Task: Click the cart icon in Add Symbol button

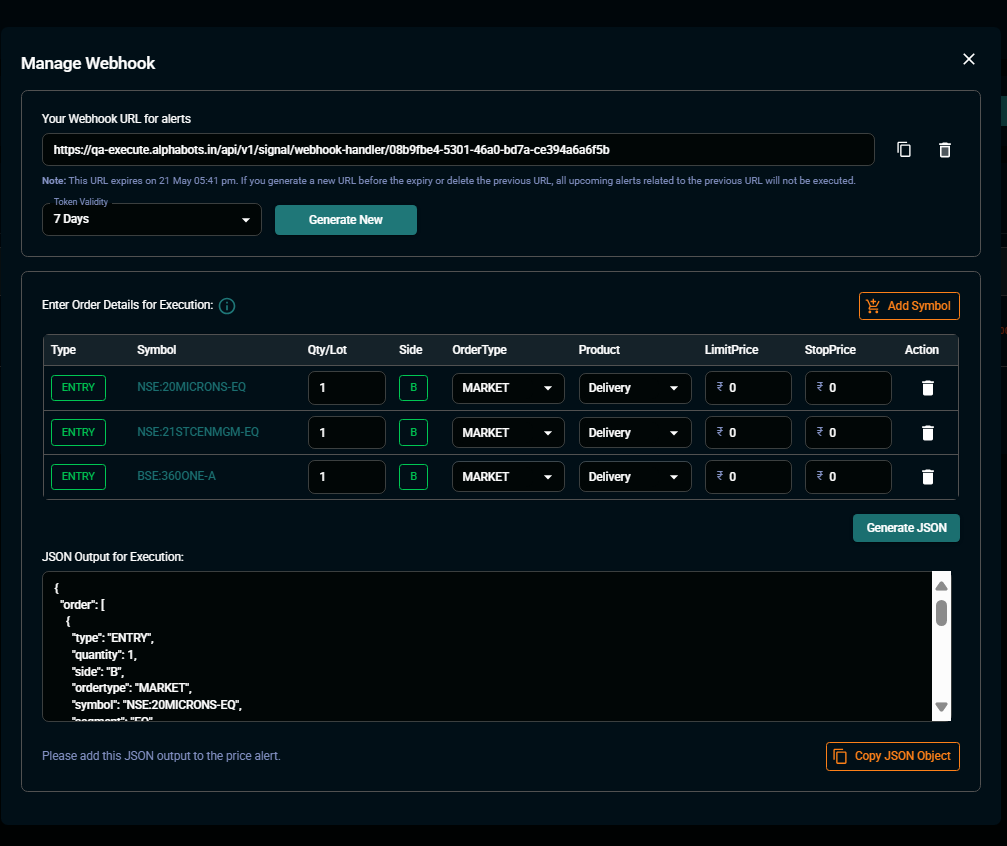Action: pos(873,305)
